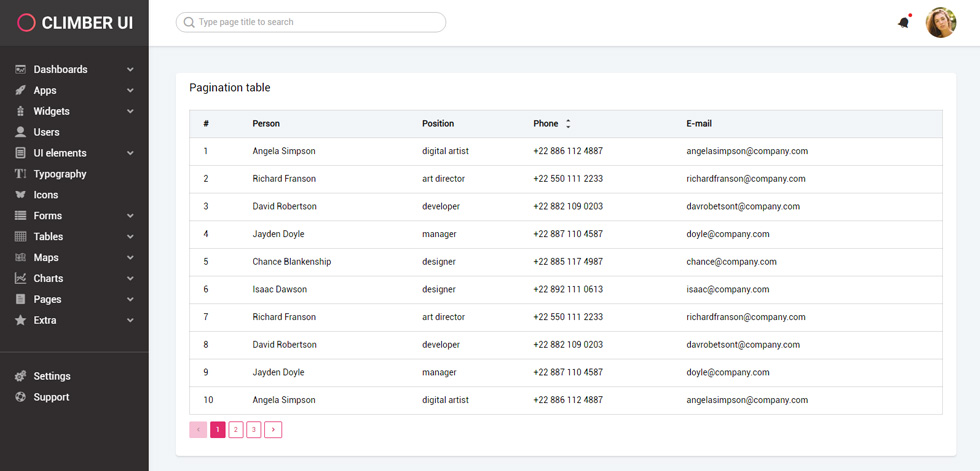Click the Support globe icon
The image size is (980, 471).
point(21,397)
